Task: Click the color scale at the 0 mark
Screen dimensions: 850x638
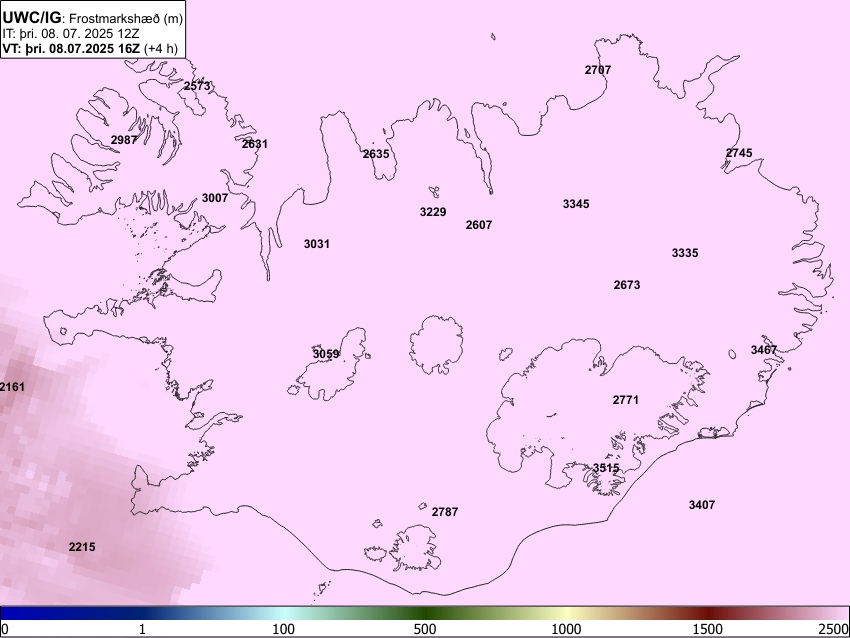Action: (x=5, y=629)
